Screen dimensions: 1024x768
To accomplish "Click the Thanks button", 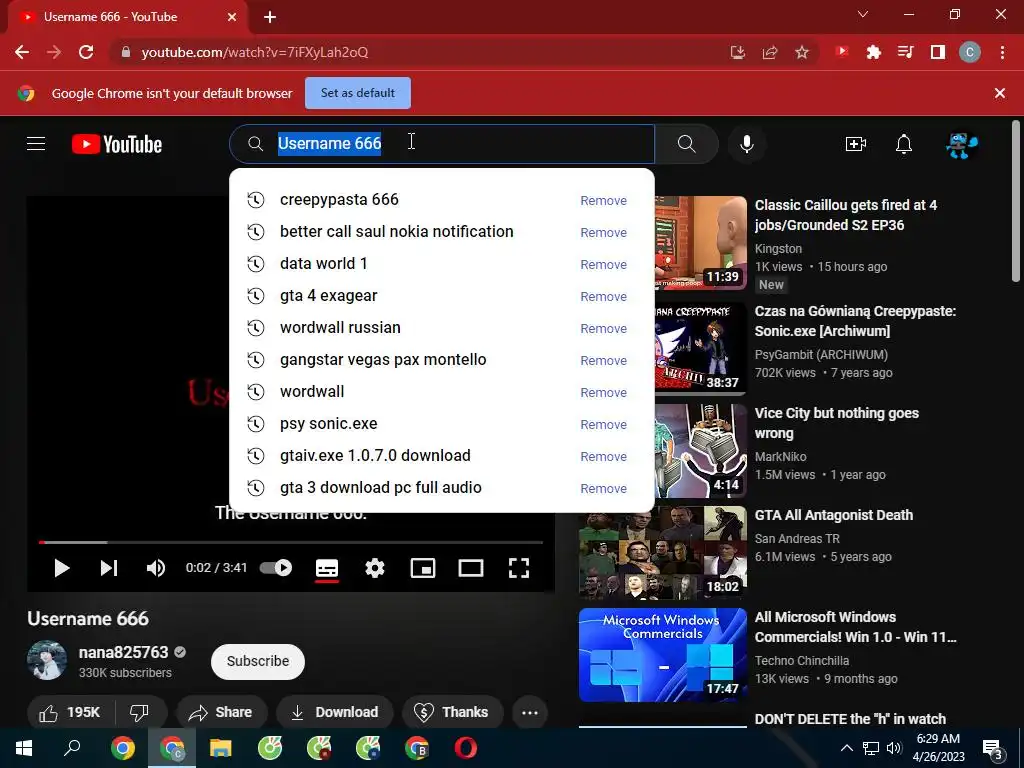I will point(453,712).
